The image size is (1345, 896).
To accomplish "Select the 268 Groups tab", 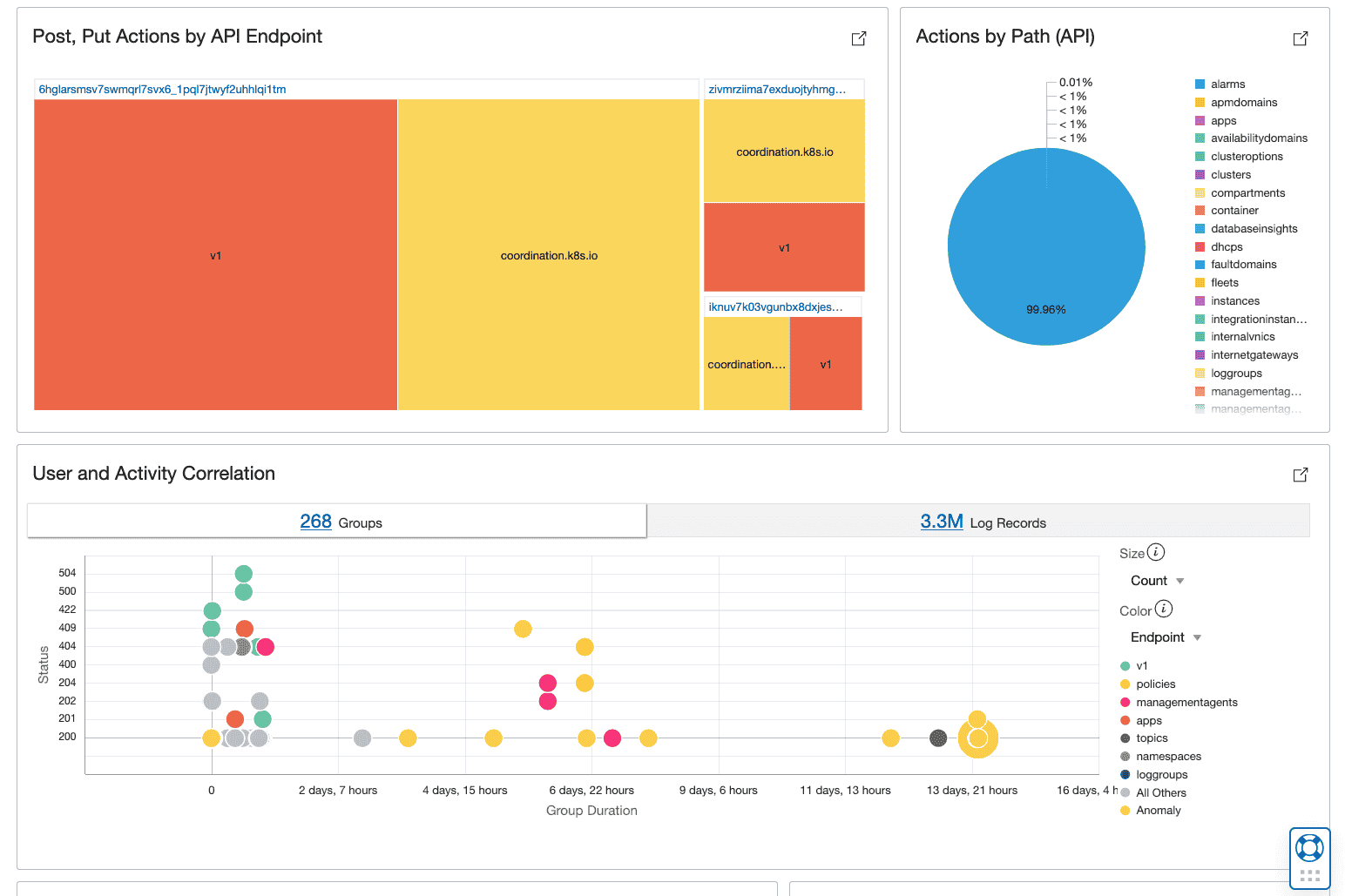I will [337, 522].
